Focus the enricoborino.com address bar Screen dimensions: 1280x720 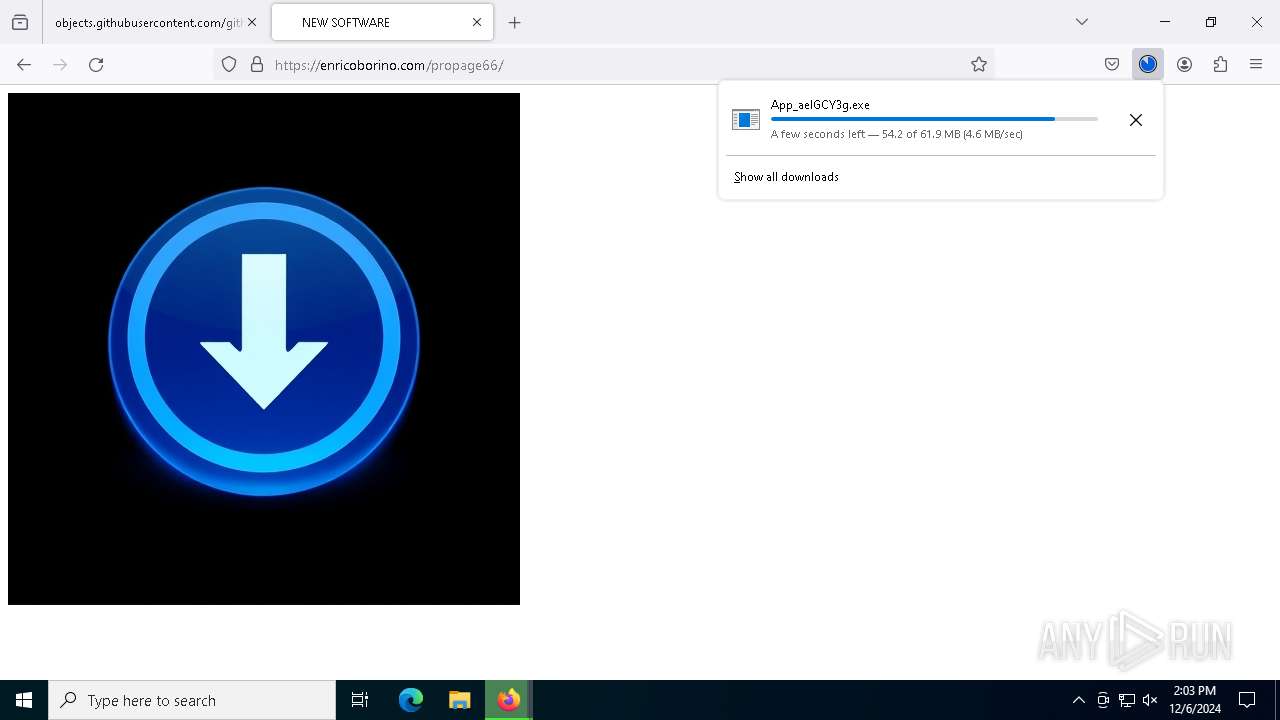click(x=604, y=64)
